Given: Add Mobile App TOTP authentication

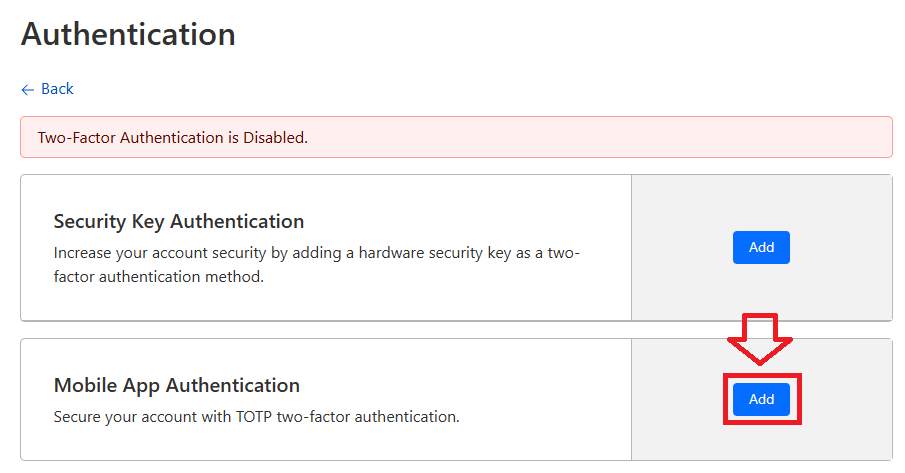Looking at the screenshot, I should [x=761, y=399].
